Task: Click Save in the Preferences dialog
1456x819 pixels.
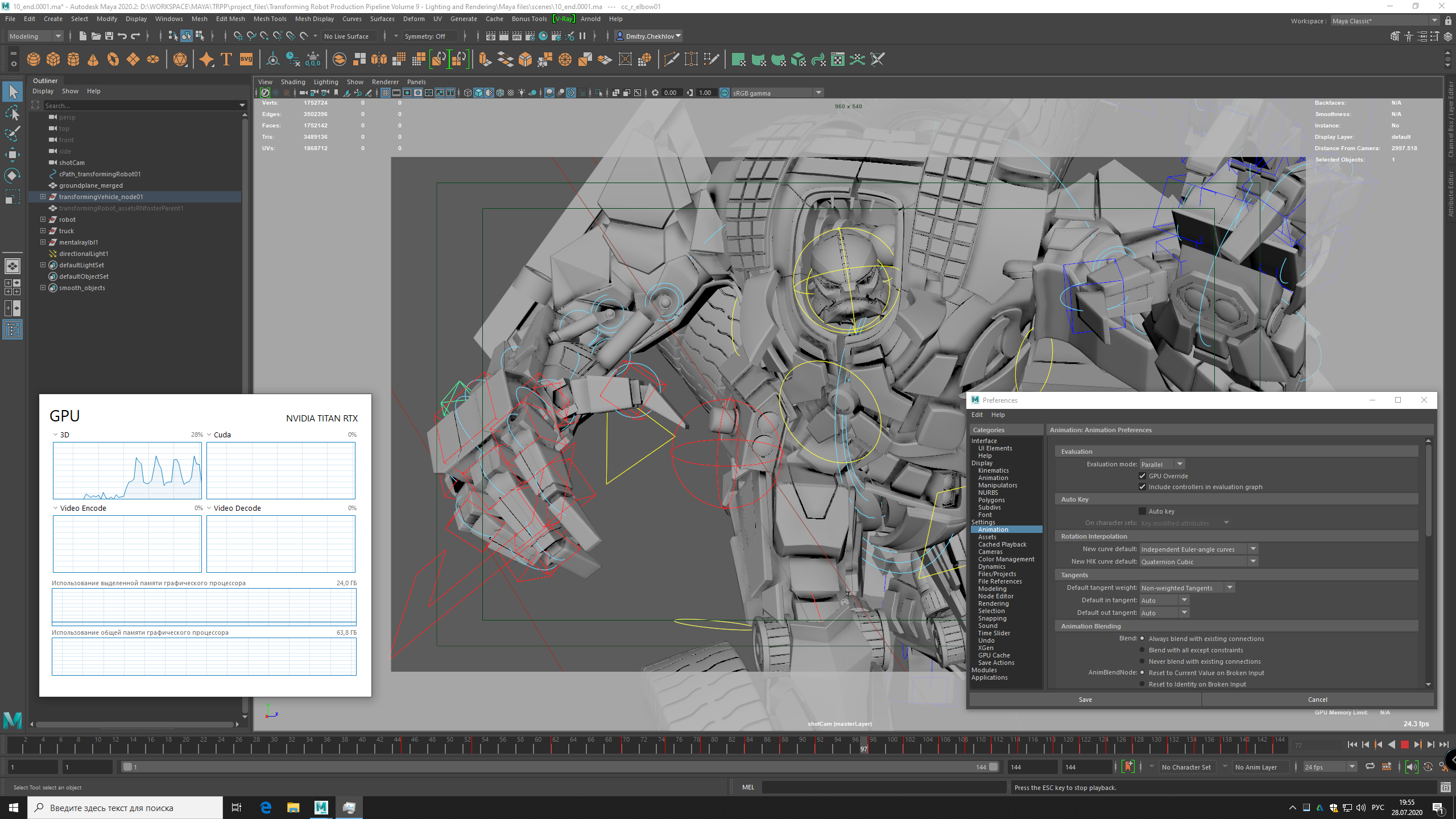Action: tap(1085, 699)
